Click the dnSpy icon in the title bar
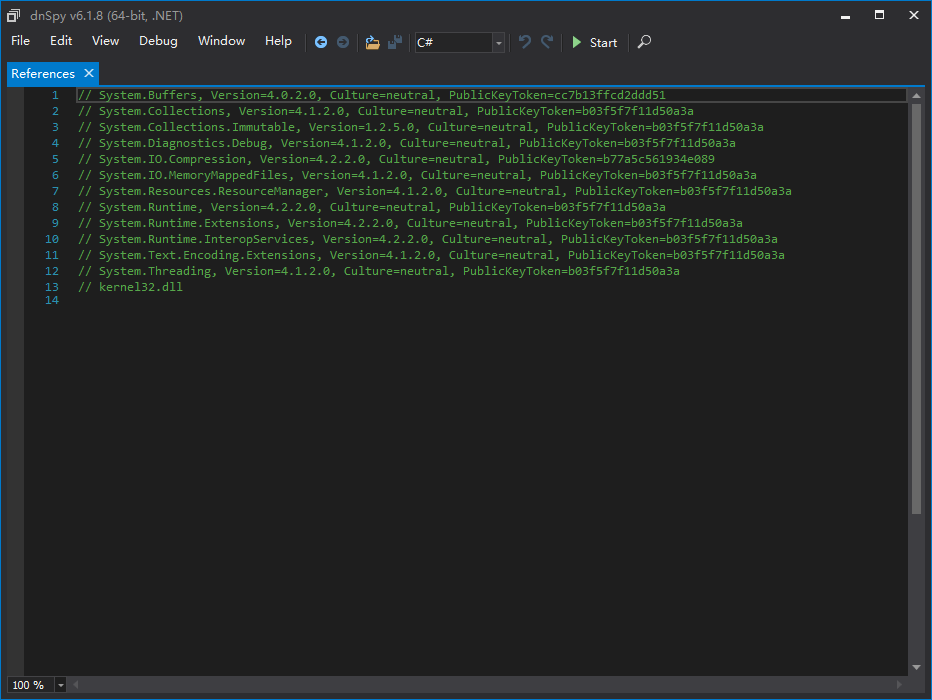 pos(13,15)
